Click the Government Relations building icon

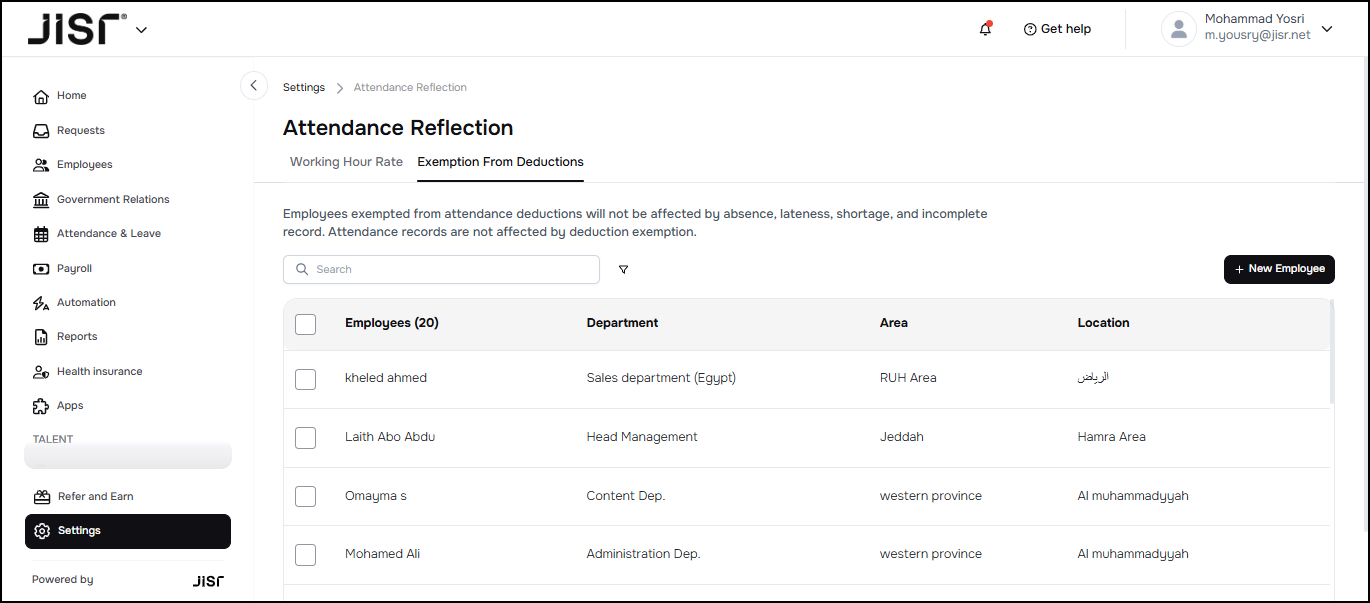pyautogui.click(x=41, y=200)
